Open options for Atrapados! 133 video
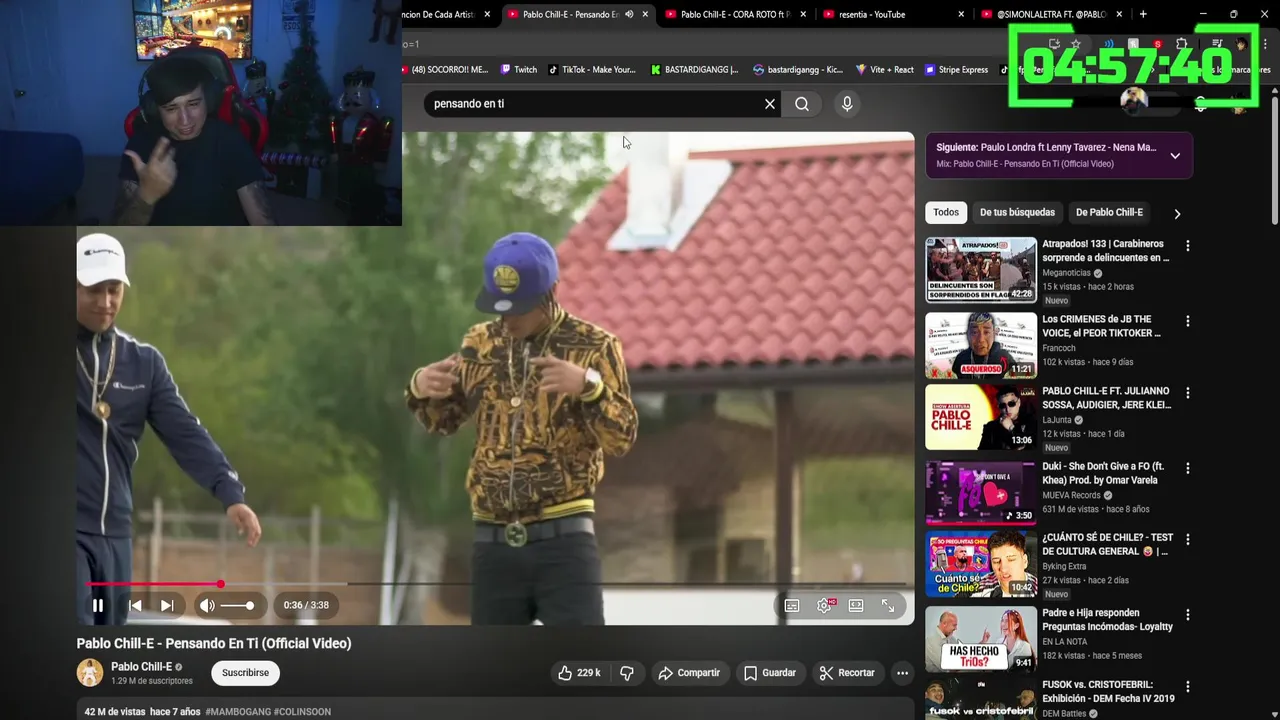Screen dimensions: 1280x720 (x=1187, y=246)
